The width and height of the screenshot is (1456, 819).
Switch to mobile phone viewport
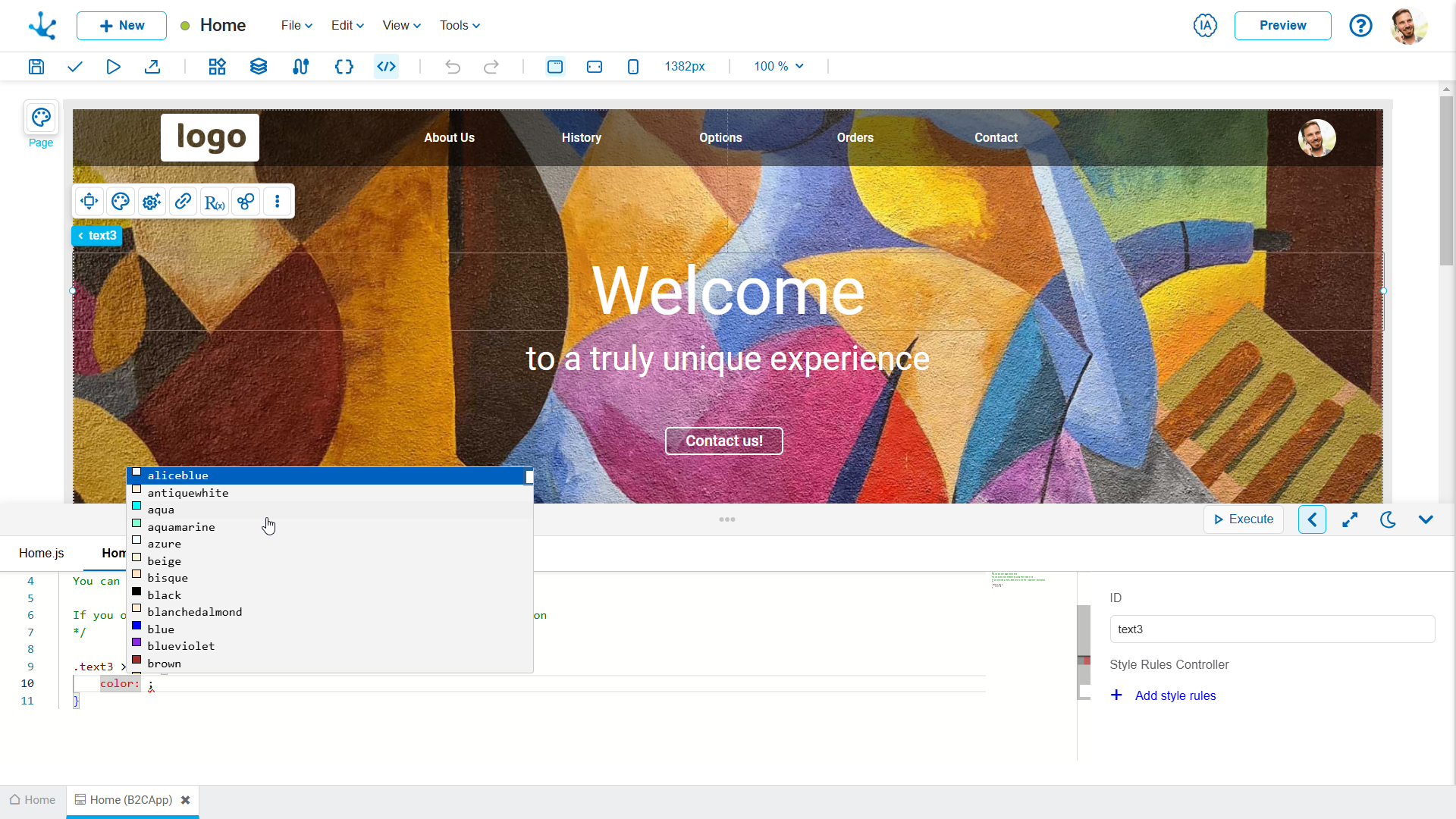point(633,67)
